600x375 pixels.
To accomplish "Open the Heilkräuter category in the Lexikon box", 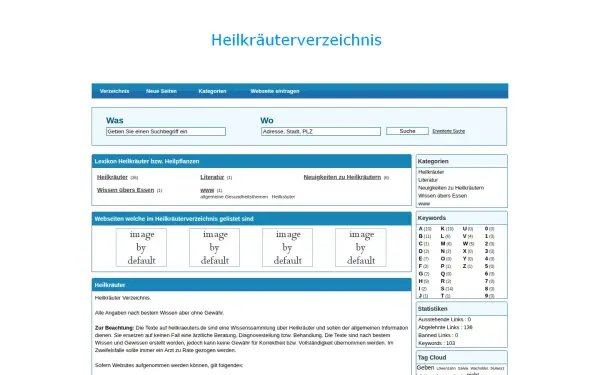I will [x=112, y=177].
